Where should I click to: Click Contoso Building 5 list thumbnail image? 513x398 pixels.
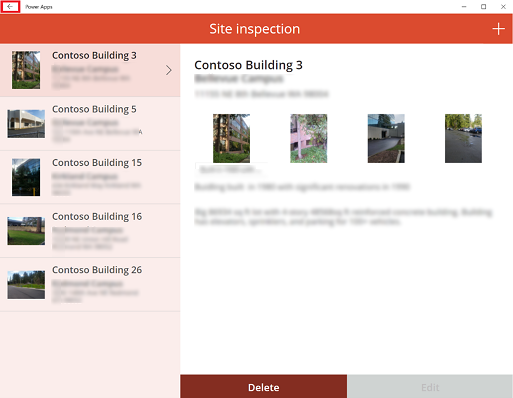coord(26,124)
